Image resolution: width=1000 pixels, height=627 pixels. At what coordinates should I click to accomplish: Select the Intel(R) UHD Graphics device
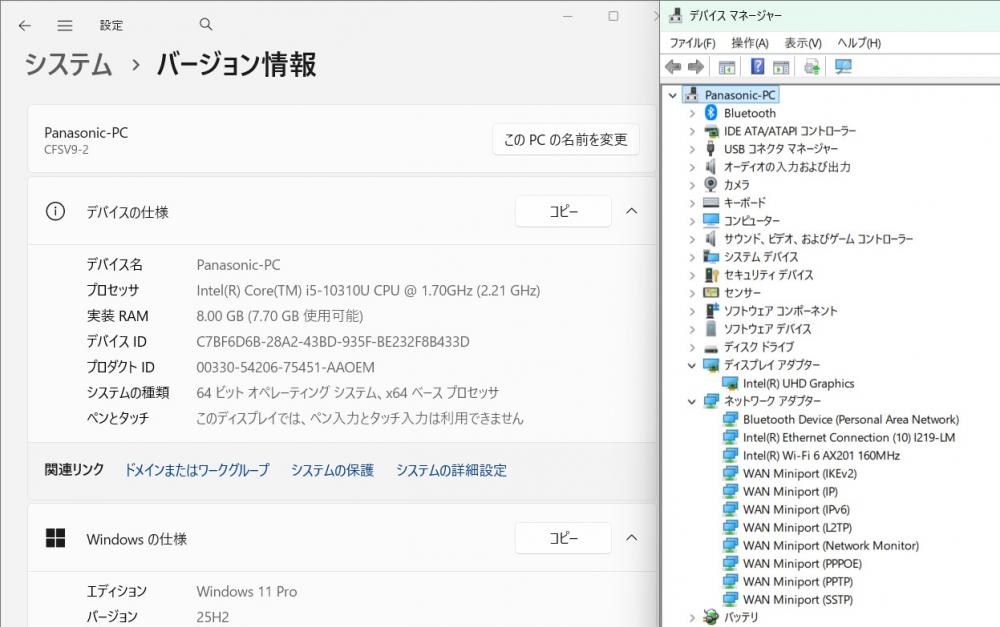(x=798, y=383)
